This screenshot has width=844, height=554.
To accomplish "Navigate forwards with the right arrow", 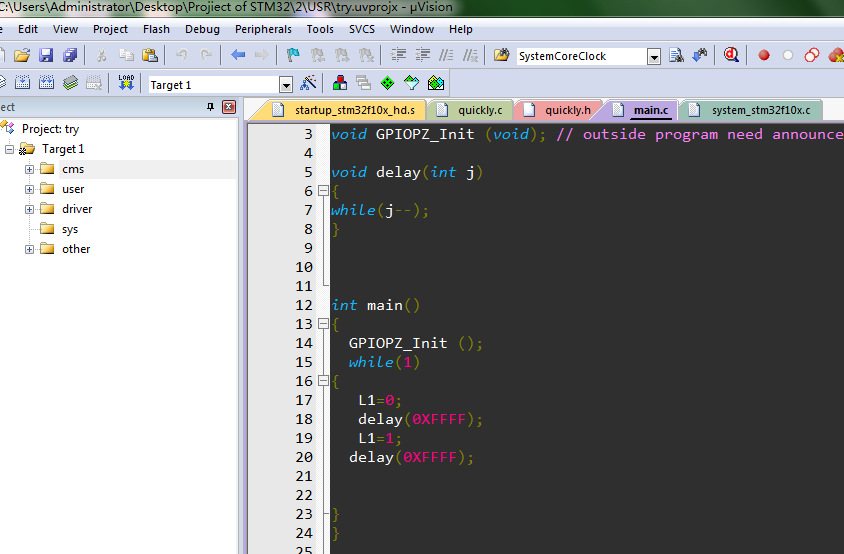I will [x=262, y=55].
